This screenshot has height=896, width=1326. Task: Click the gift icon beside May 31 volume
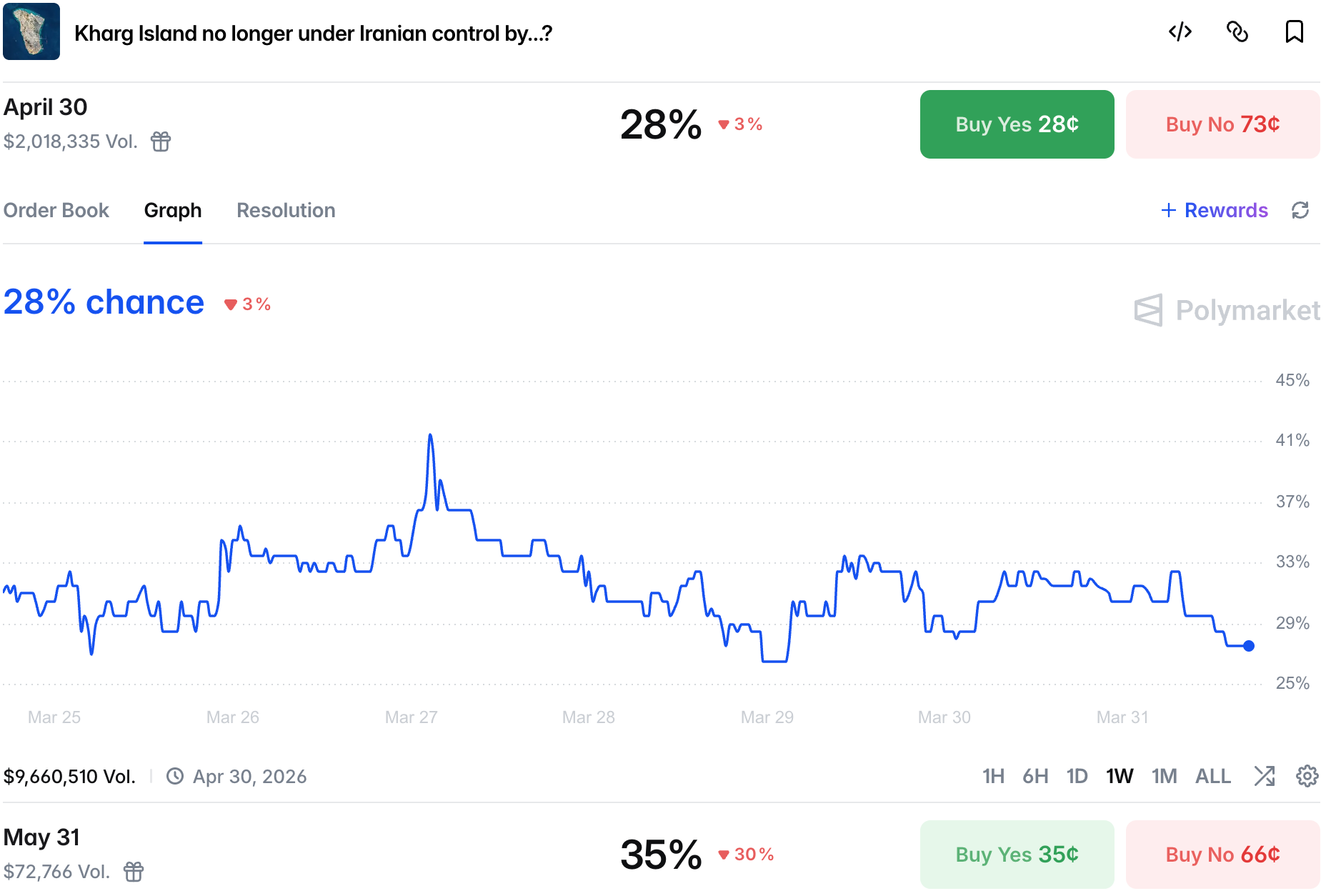[x=134, y=872]
